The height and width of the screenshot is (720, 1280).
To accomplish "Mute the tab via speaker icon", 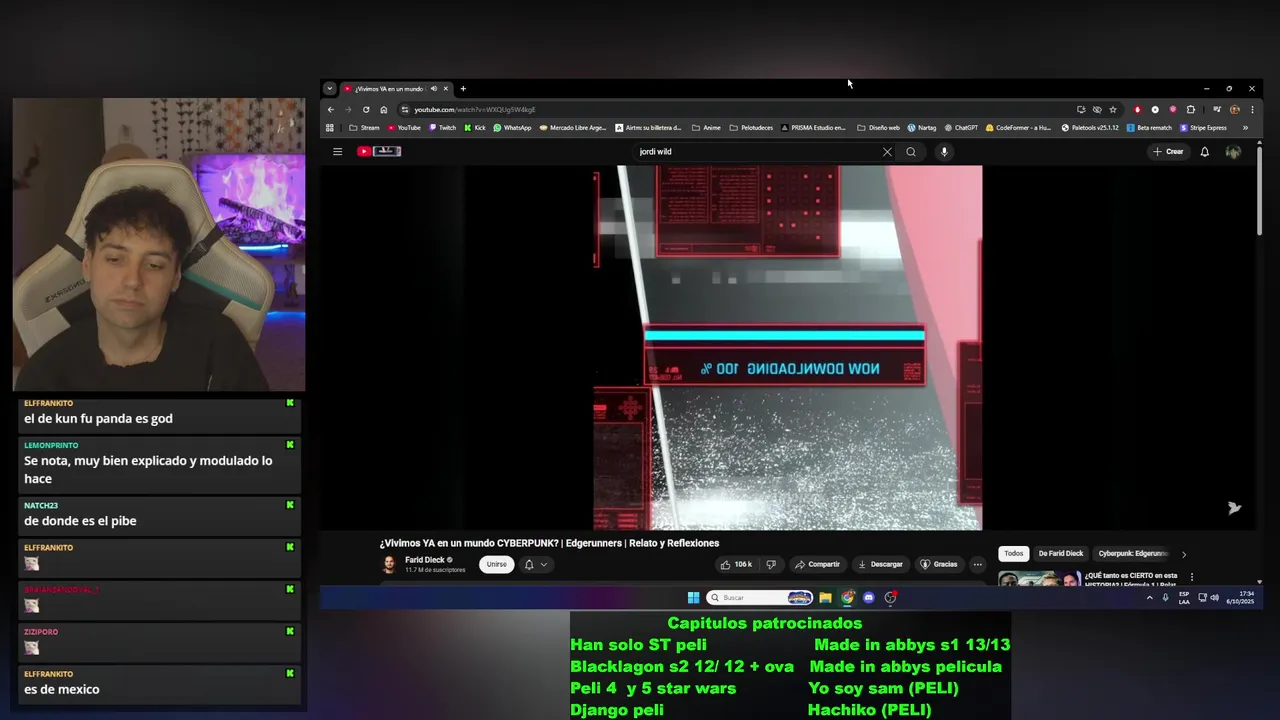I will pyautogui.click(x=433, y=89).
